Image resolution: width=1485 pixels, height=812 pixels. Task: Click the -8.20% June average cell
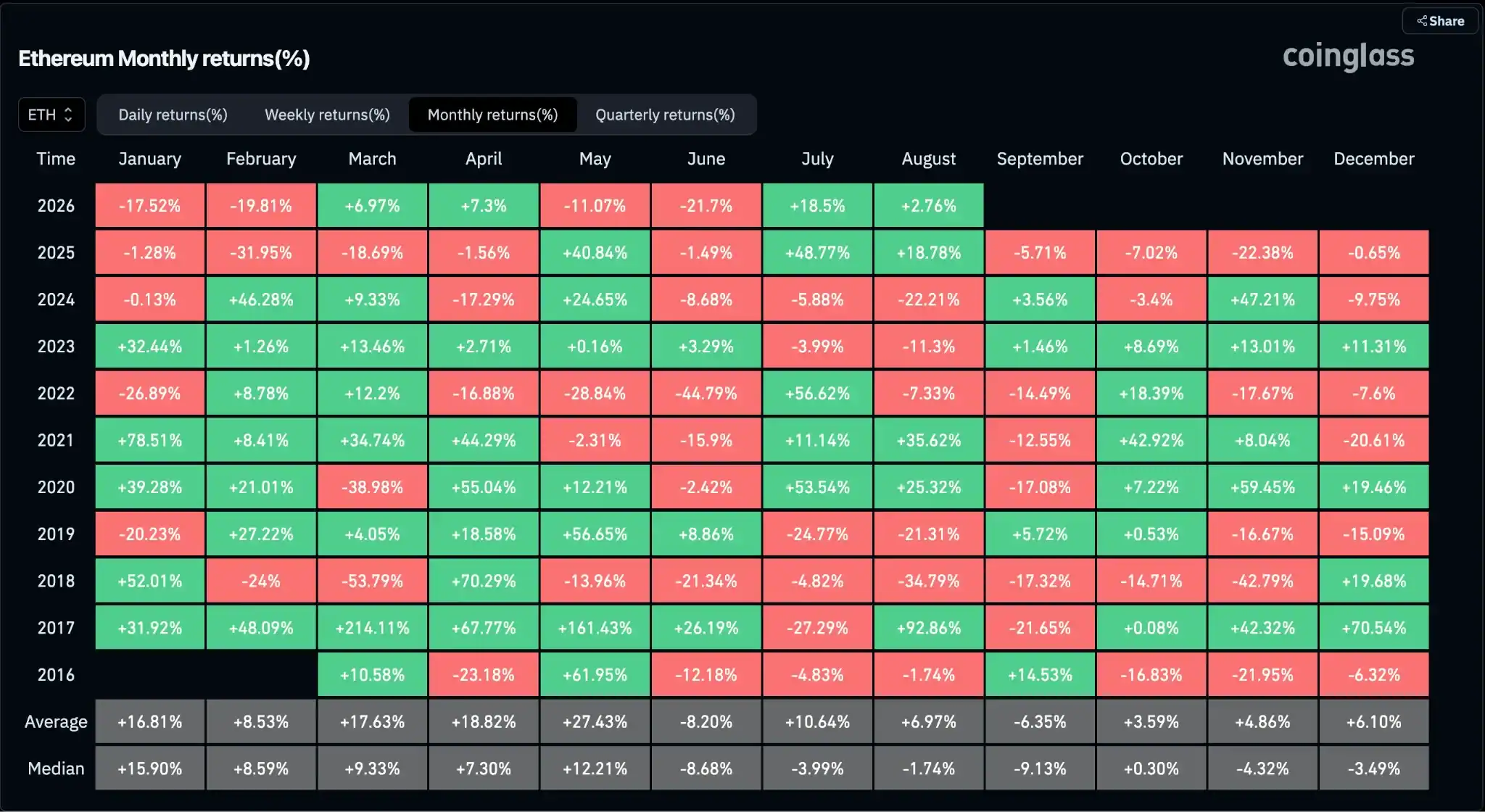tap(706, 722)
